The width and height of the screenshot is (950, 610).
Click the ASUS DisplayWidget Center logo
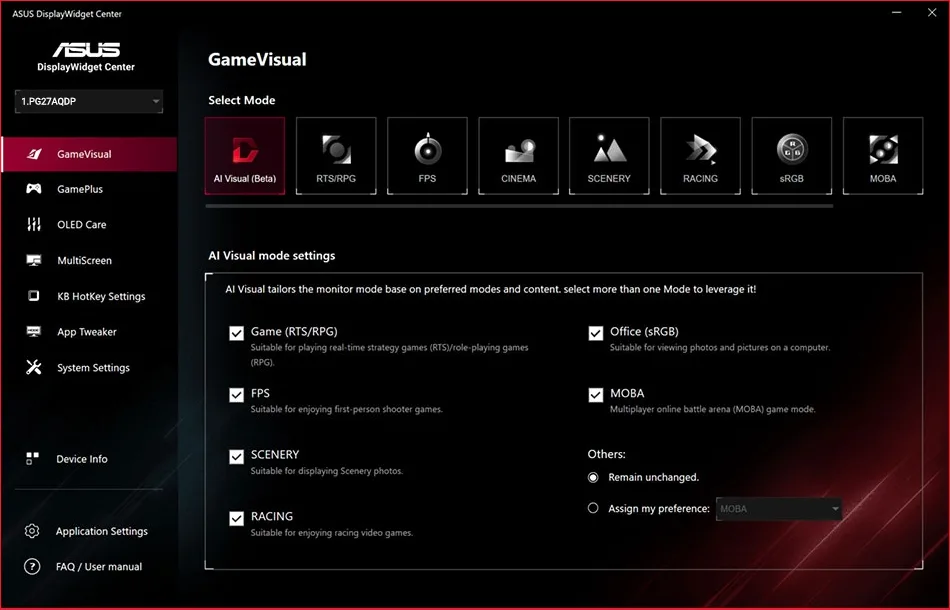point(86,56)
